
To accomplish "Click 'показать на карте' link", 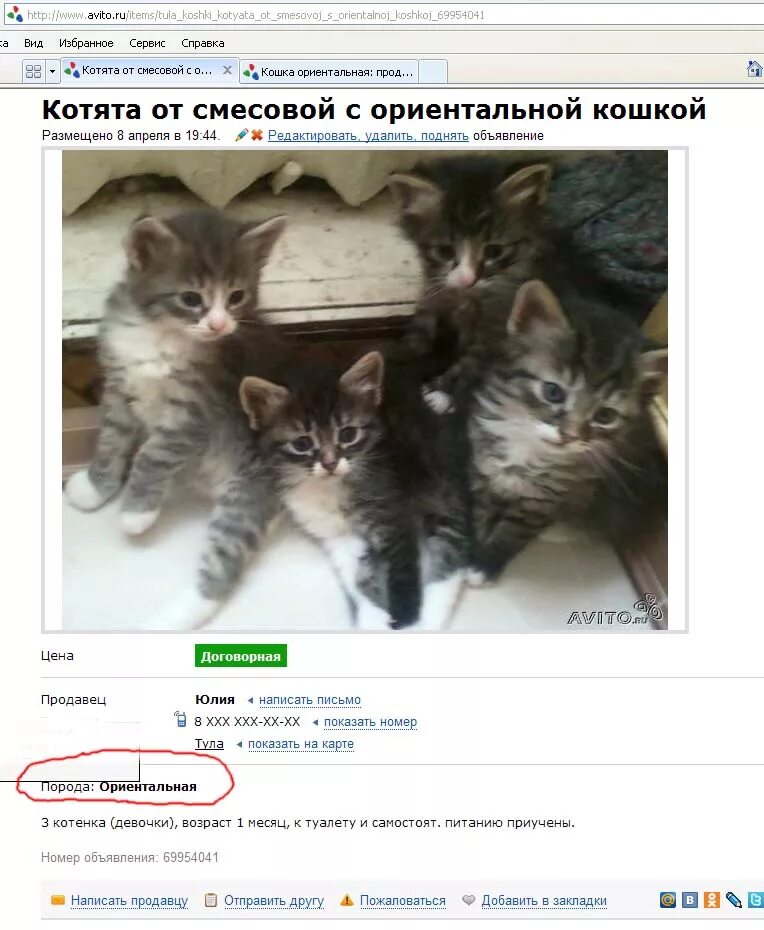I will click(301, 744).
